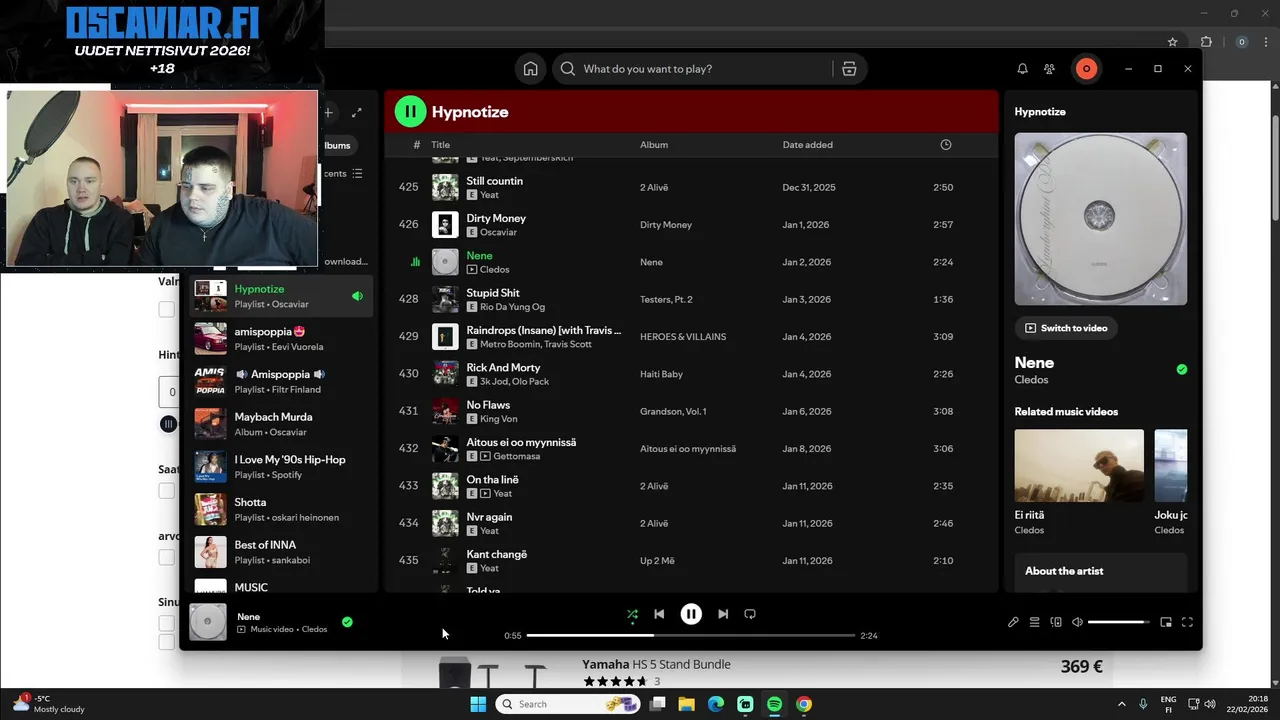Open amispoppia playlist by Eevi Vuorela
The width and height of the screenshot is (1280, 720).
coord(280,339)
